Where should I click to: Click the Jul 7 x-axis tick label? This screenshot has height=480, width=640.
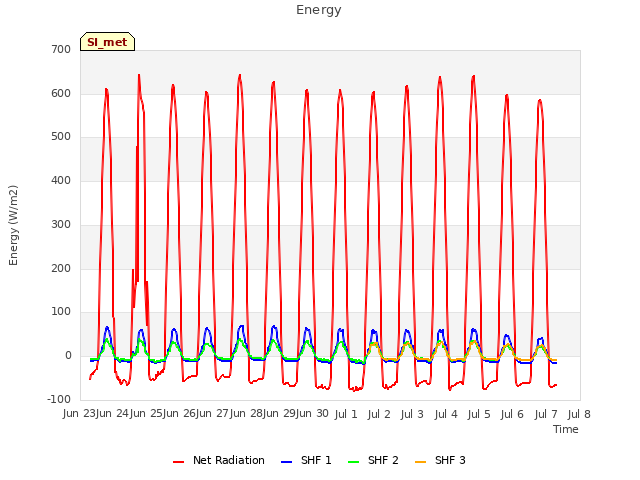click(546, 414)
